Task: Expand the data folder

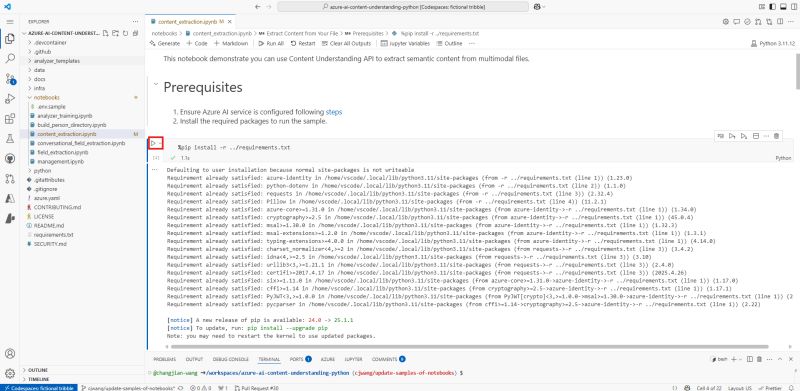Action: [82, 70]
